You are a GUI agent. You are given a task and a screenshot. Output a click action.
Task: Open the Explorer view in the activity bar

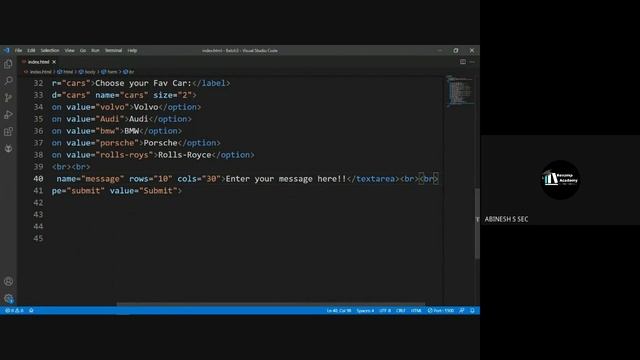click(8, 64)
